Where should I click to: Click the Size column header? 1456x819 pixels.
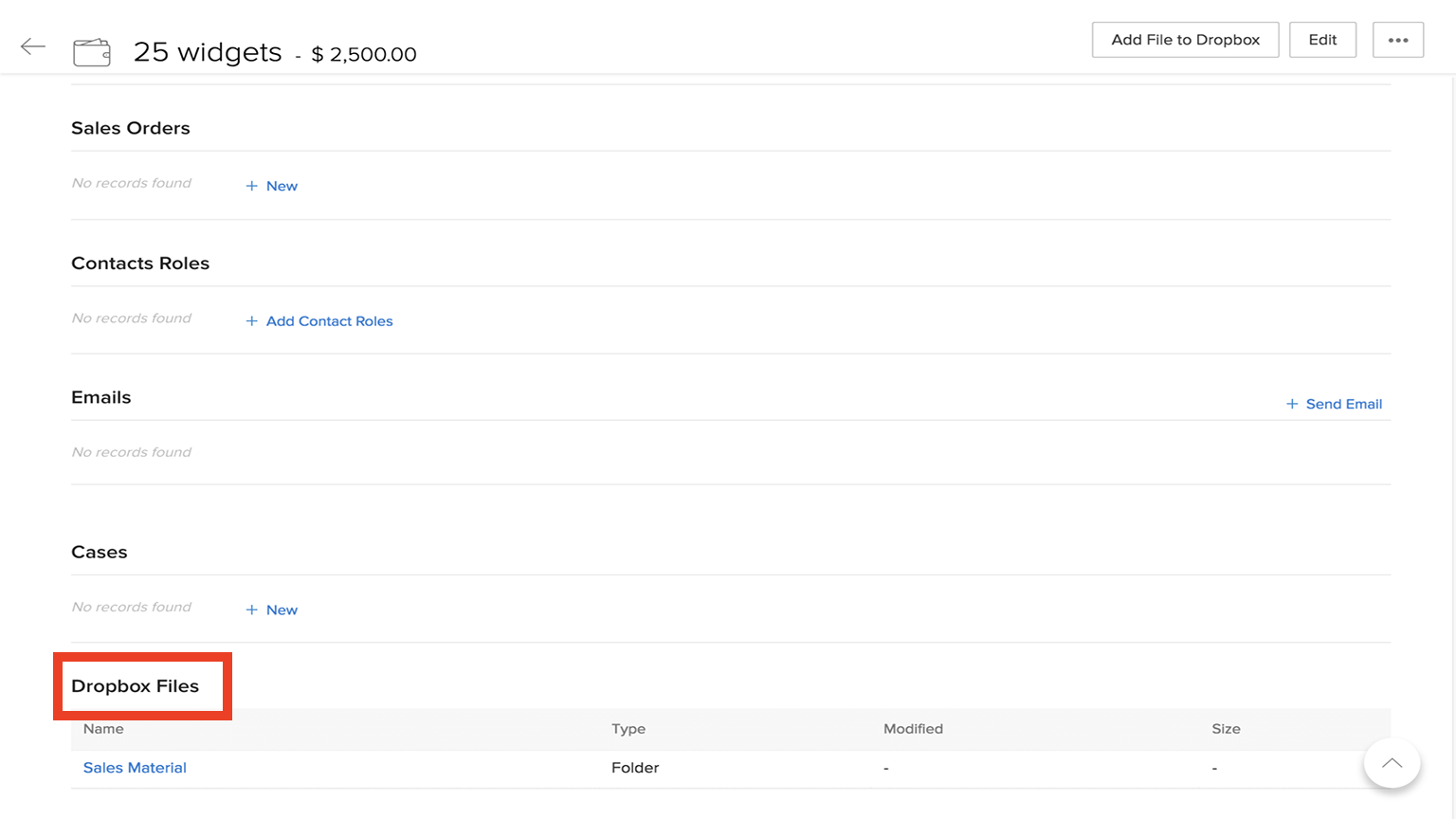point(1226,729)
